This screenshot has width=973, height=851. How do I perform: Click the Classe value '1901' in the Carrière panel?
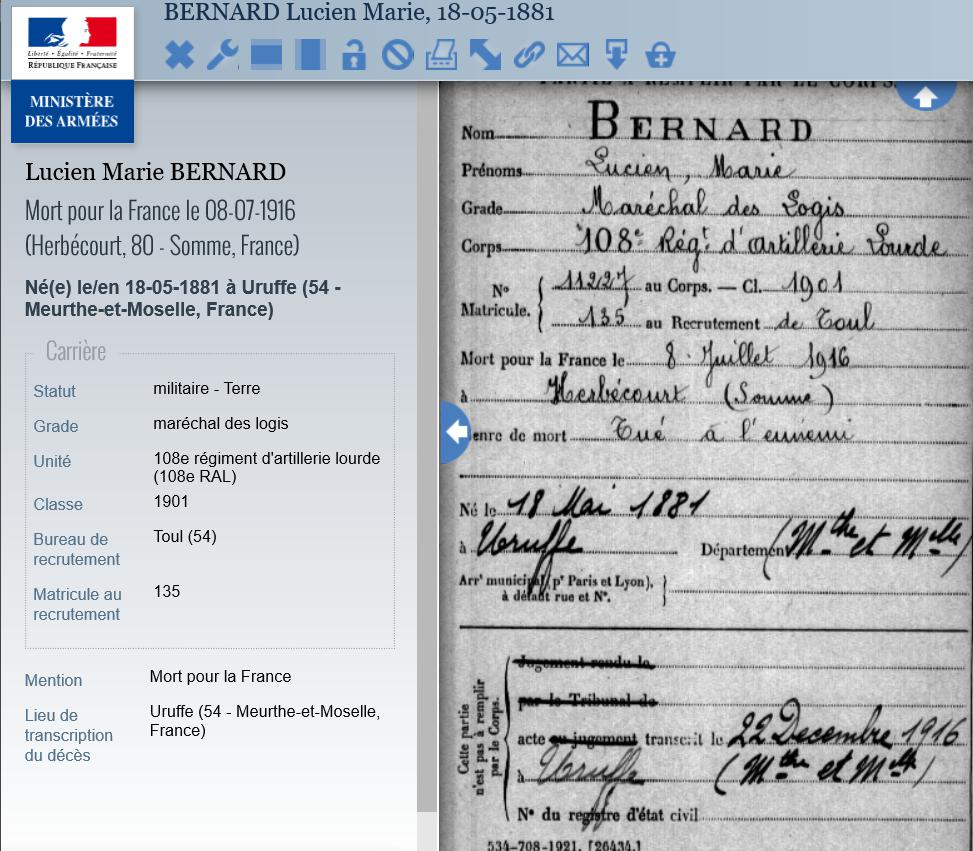pyautogui.click(x=171, y=502)
